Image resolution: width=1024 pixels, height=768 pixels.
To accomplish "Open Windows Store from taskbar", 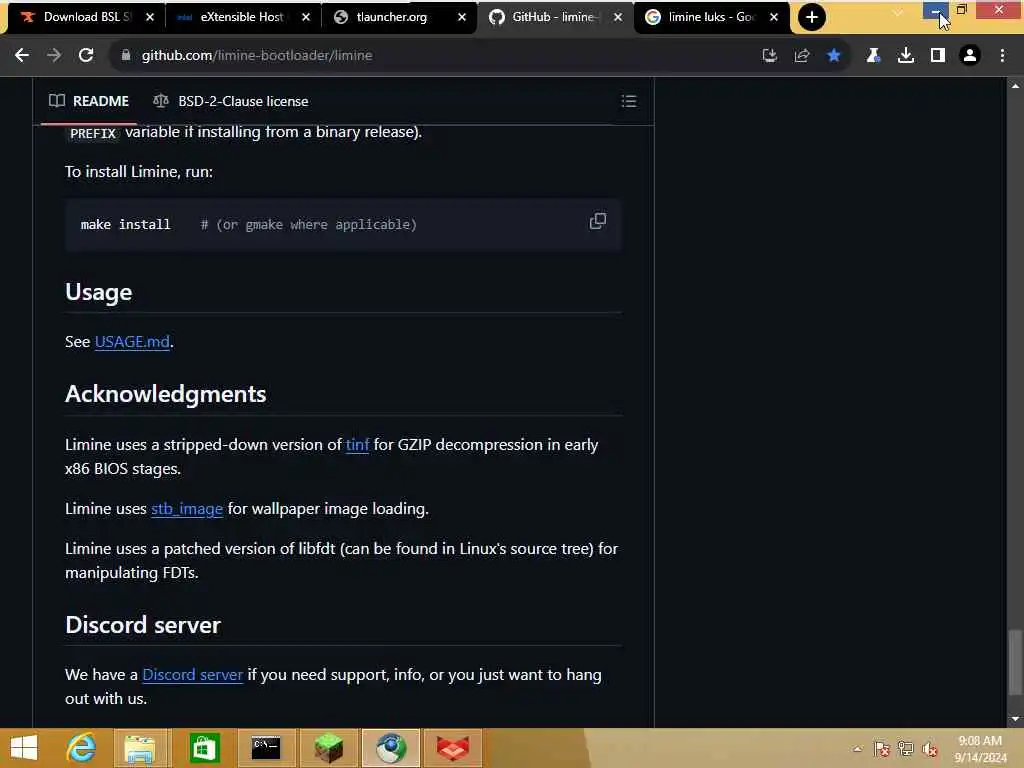I will tap(204, 748).
